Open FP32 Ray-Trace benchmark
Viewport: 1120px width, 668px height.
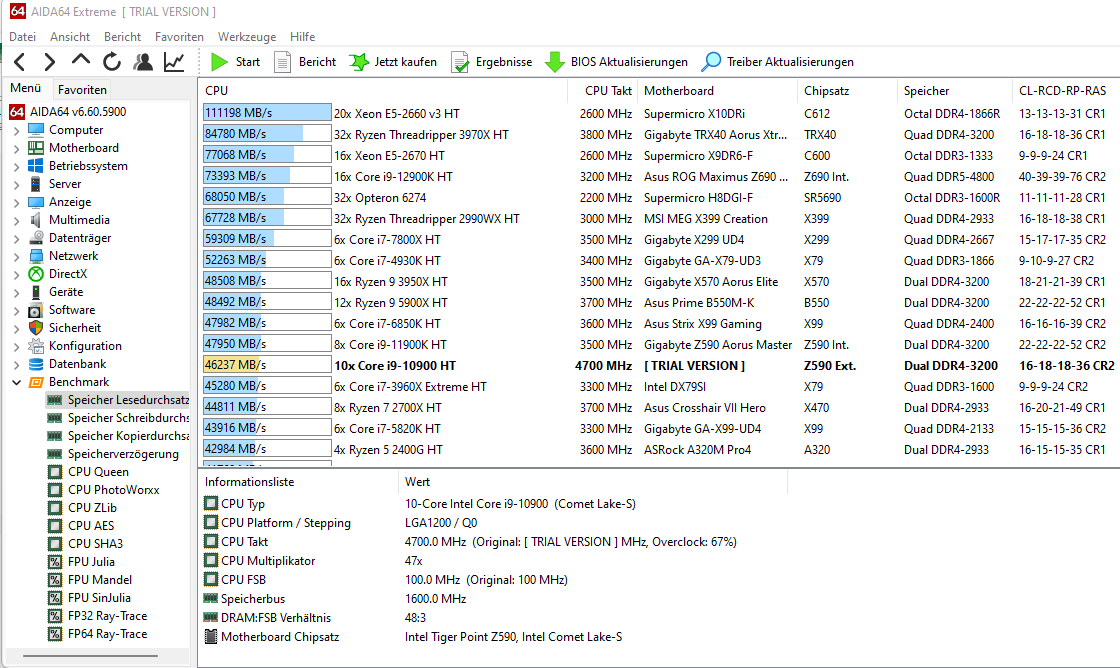coord(97,616)
